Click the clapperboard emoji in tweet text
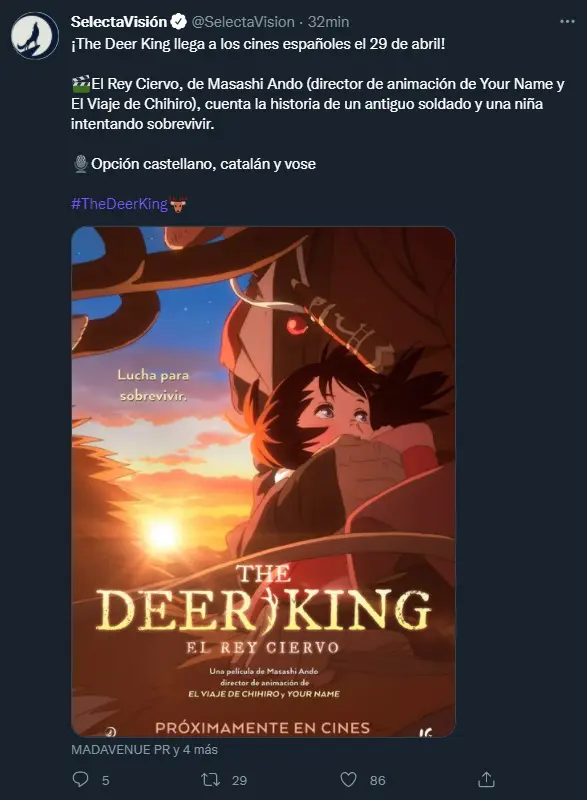Image resolution: width=587 pixels, height=800 pixels. pyautogui.click(x=81, y=83)
